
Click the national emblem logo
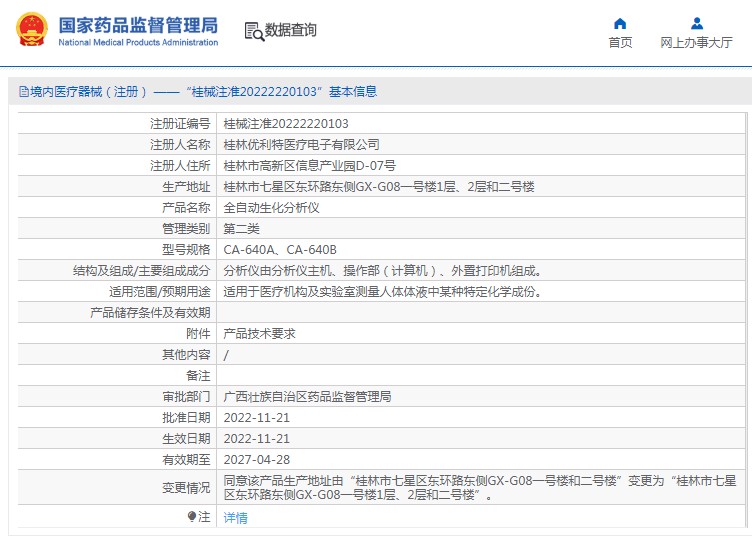pyautogui.click(x=32, y=29)
